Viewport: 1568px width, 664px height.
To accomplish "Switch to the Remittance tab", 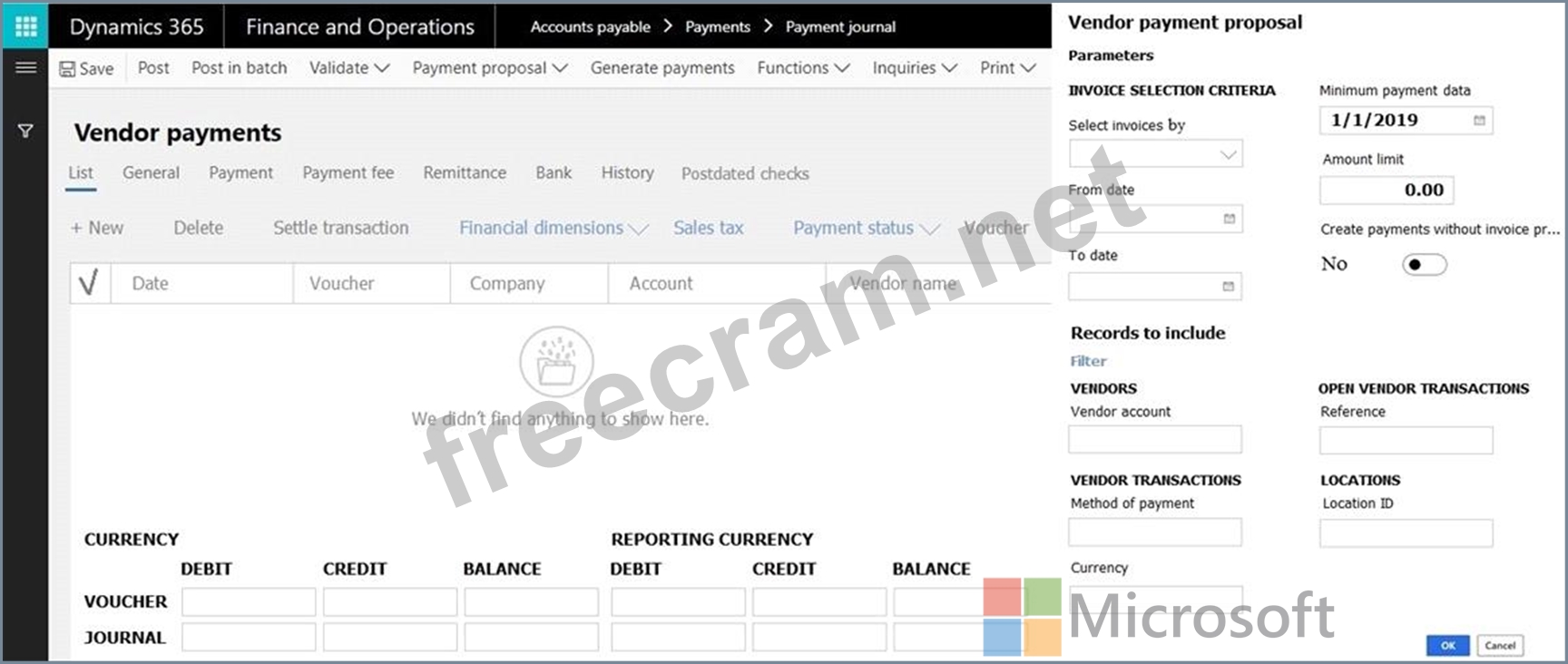I will [465, 172].
